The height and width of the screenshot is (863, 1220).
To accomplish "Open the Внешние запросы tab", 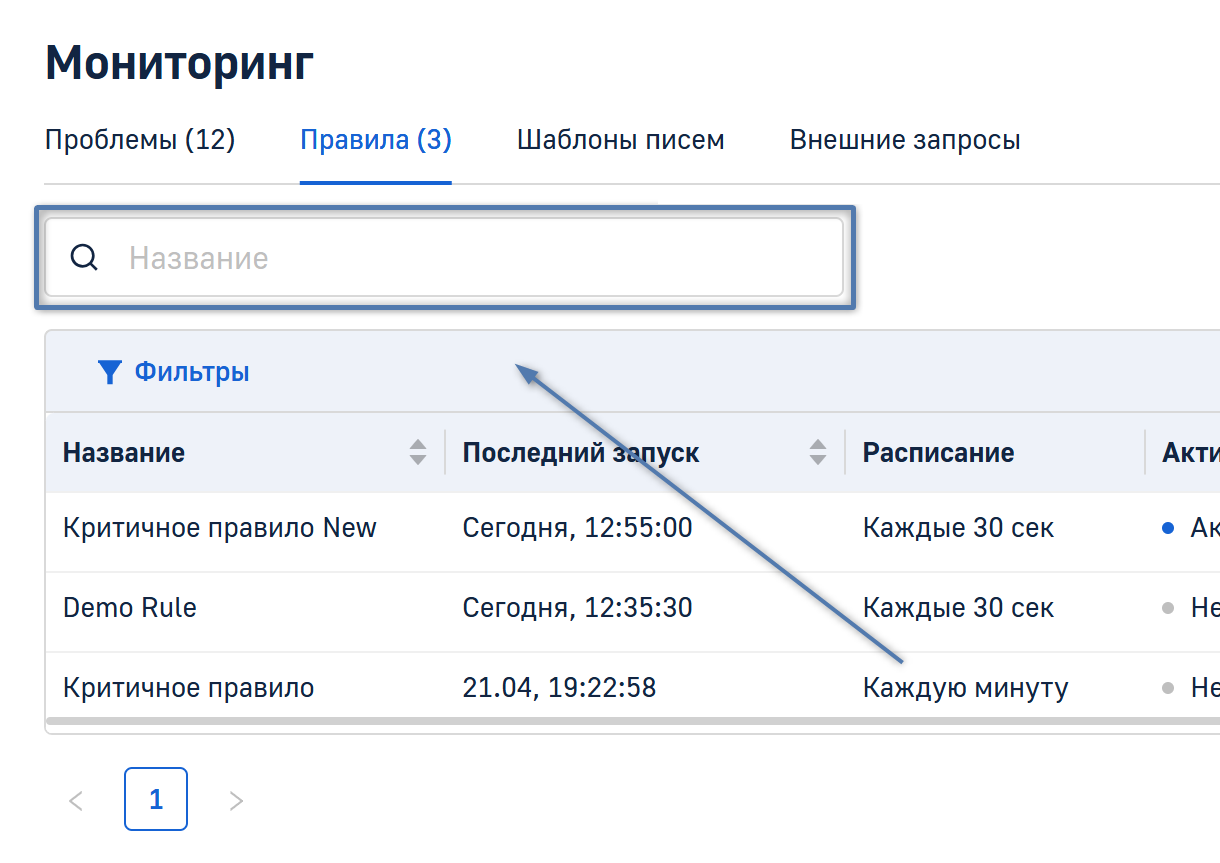I will [905, 140].
